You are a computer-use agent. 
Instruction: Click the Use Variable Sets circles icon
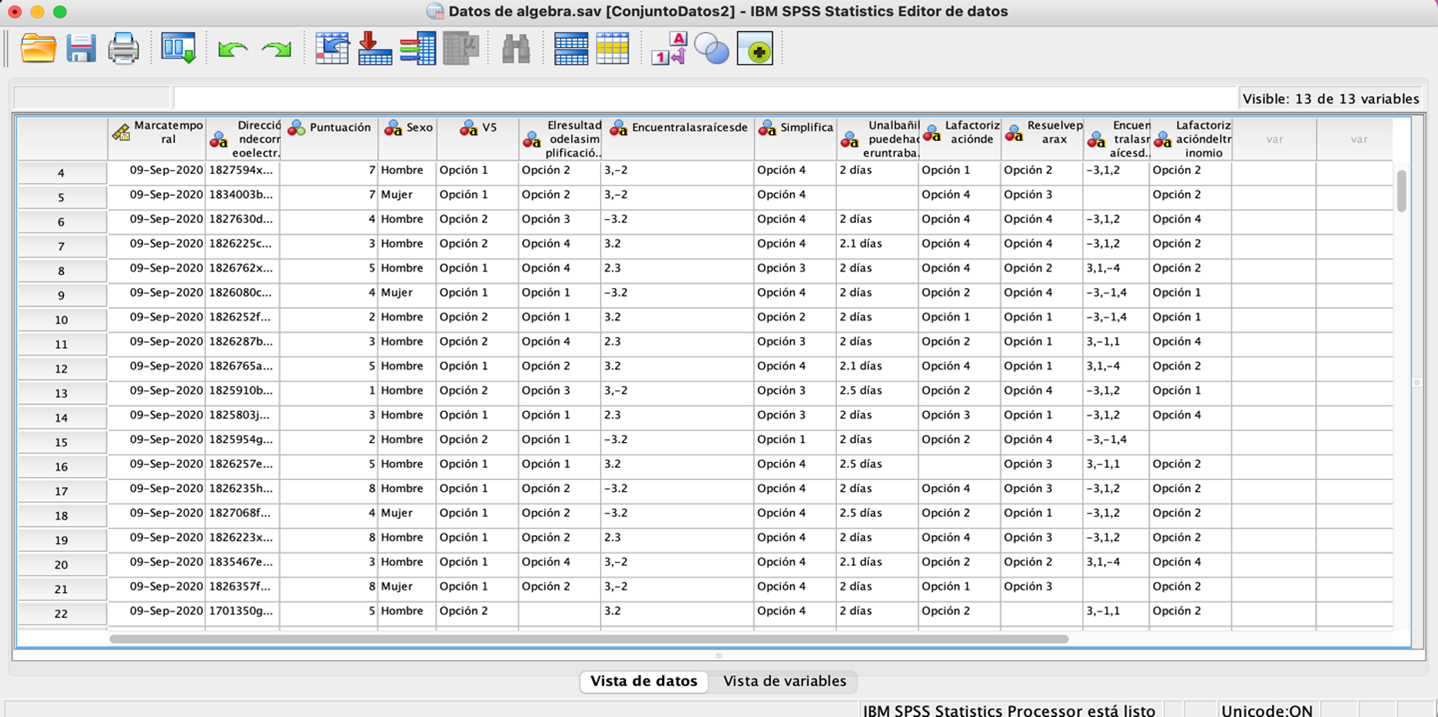pyautogui.click(x=711, y=48)
